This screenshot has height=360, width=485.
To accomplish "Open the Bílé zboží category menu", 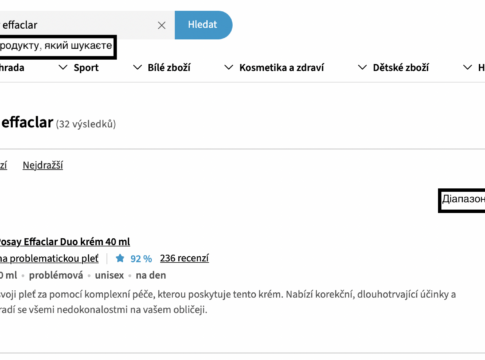I will 169,68.
